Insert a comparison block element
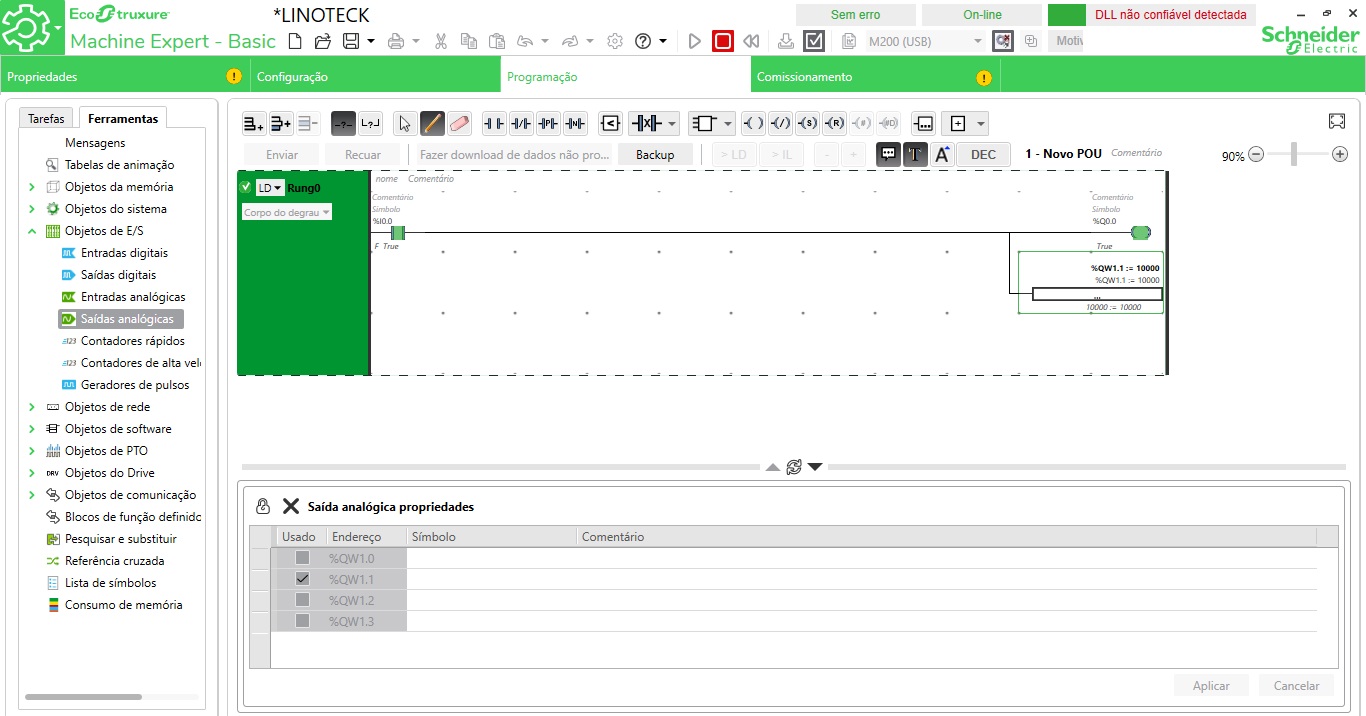 click(610, 123)
